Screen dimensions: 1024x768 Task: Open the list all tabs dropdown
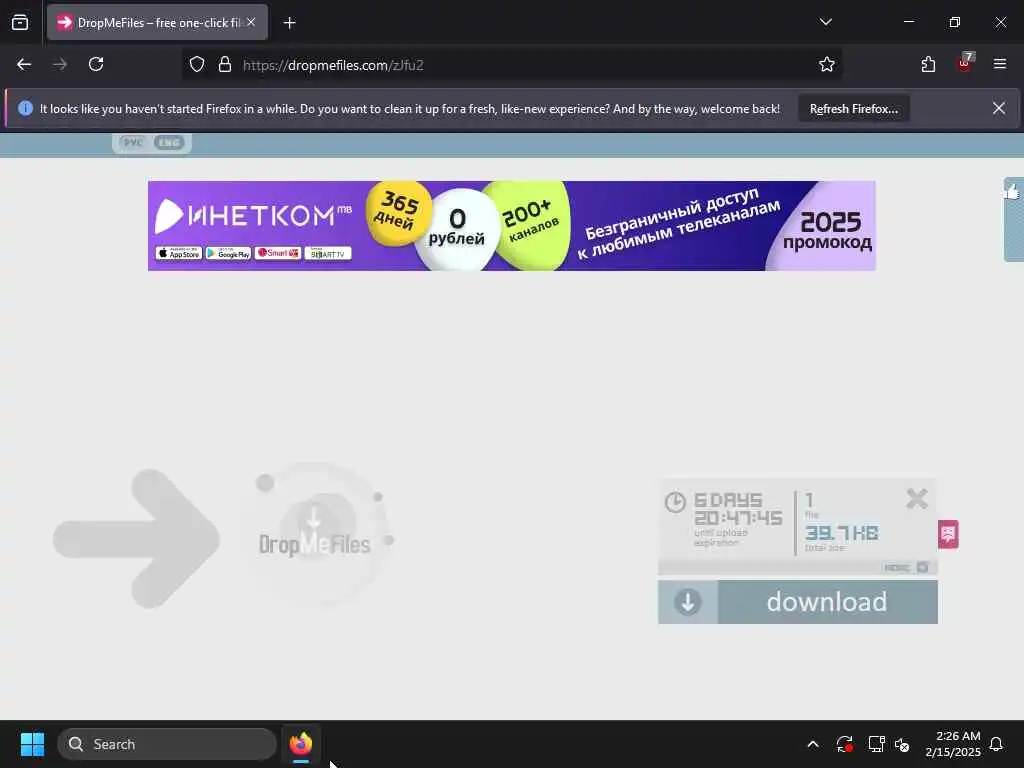tap(825, 22)
